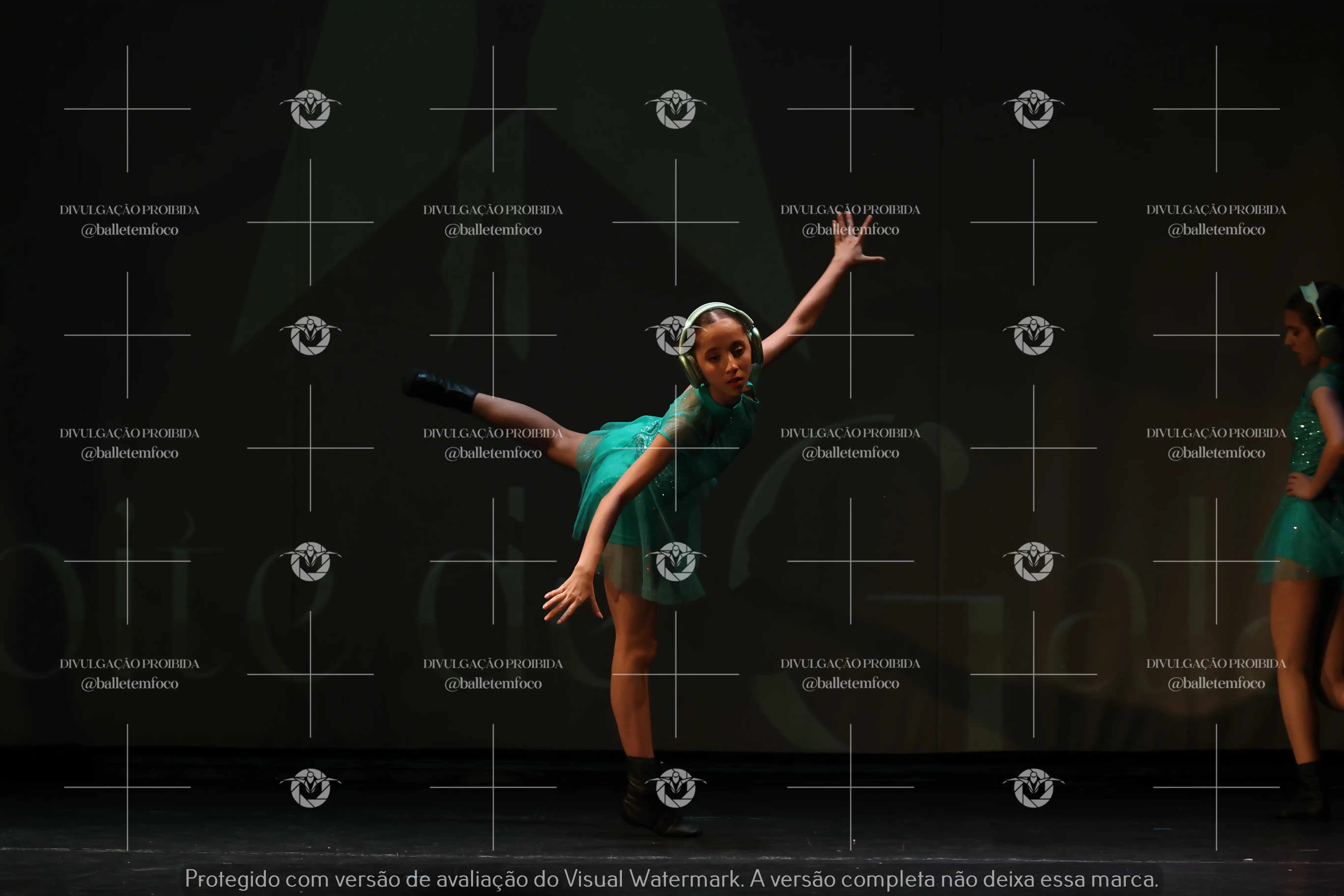Click the 'Protegido' word in the bottom caption
This screenshot has width=1344, height=896.
tap(232, 879)
